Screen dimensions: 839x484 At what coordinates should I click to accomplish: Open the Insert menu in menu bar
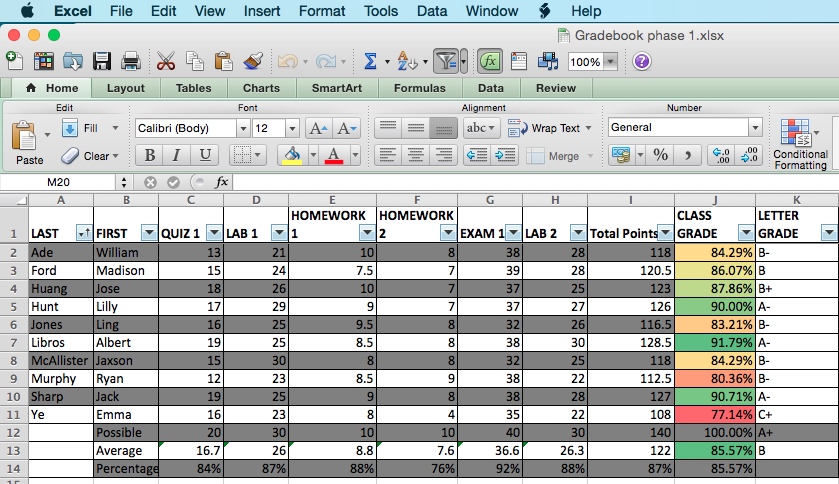click(x=262, y=11)
